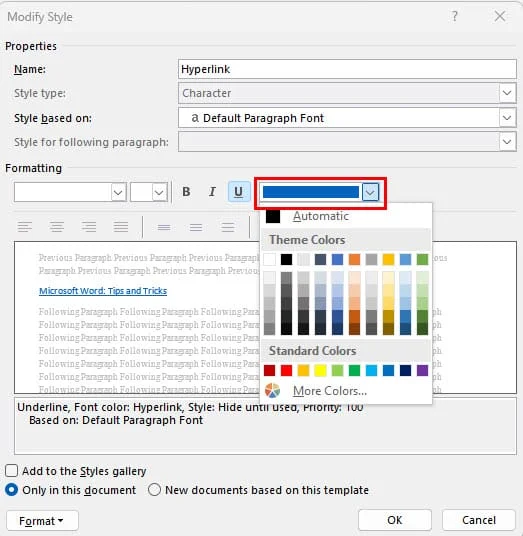
Task: Click the OK button
Action: 395,520
